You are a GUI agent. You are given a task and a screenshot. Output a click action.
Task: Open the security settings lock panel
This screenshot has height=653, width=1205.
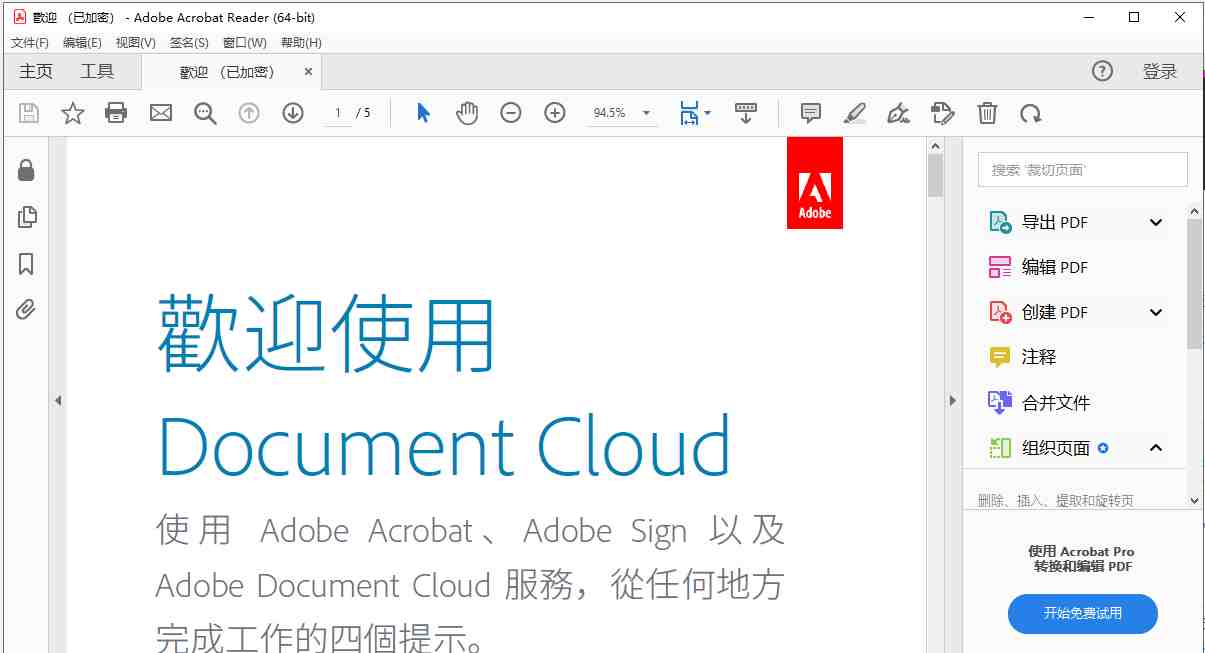point(26,170)
